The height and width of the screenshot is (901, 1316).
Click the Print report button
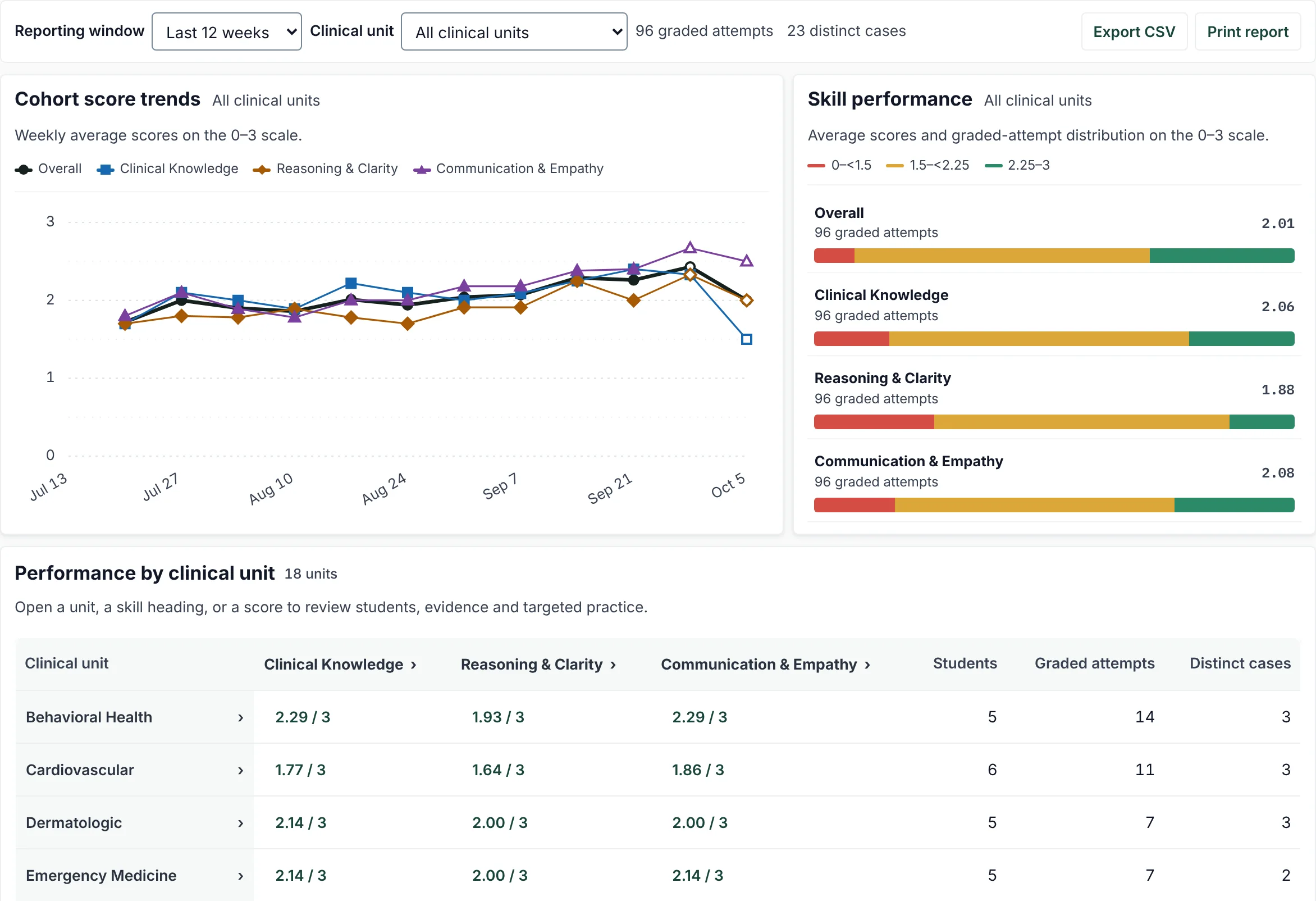coord(1248,31)
